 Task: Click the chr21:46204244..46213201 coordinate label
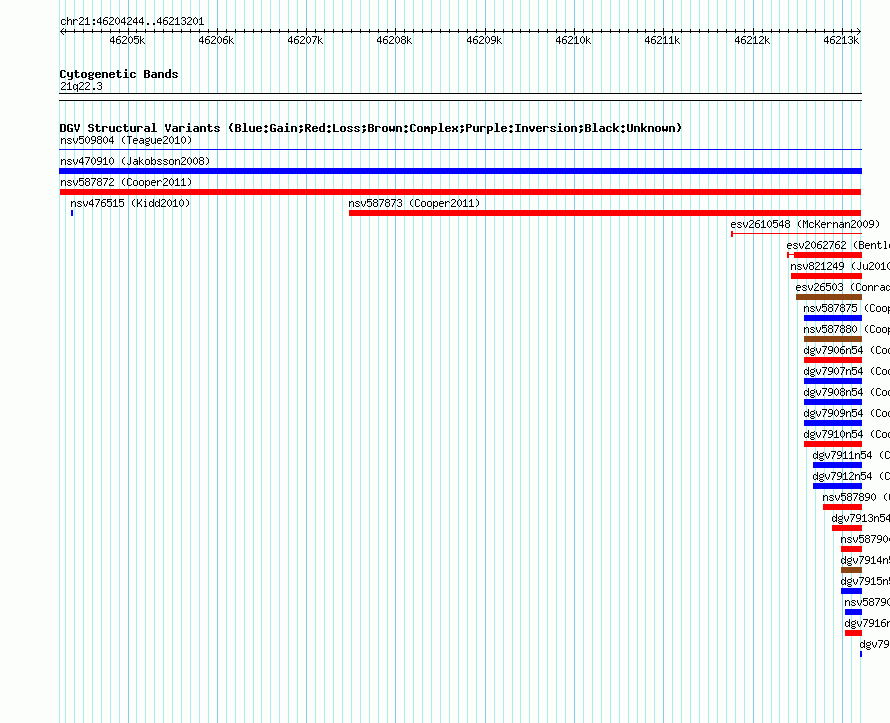click(x=132, y=22)
